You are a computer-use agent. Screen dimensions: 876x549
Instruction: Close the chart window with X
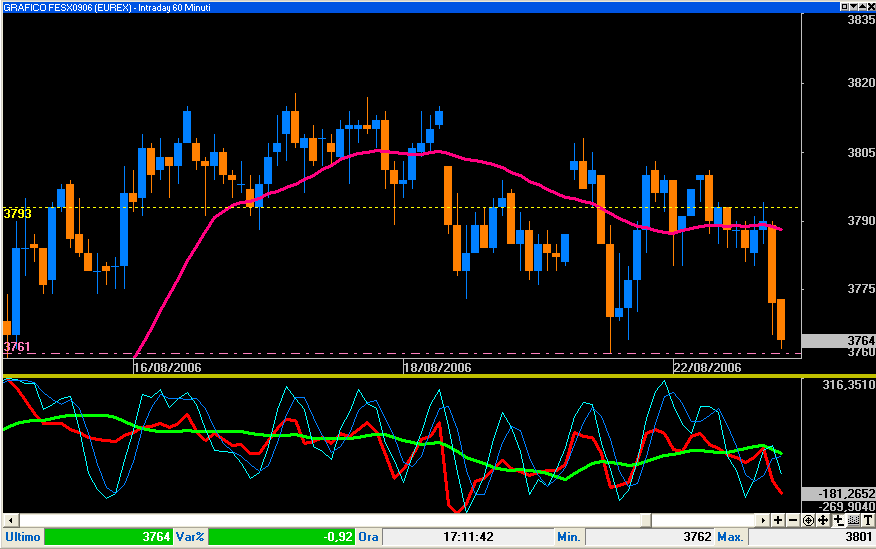[x=870, y=7]
